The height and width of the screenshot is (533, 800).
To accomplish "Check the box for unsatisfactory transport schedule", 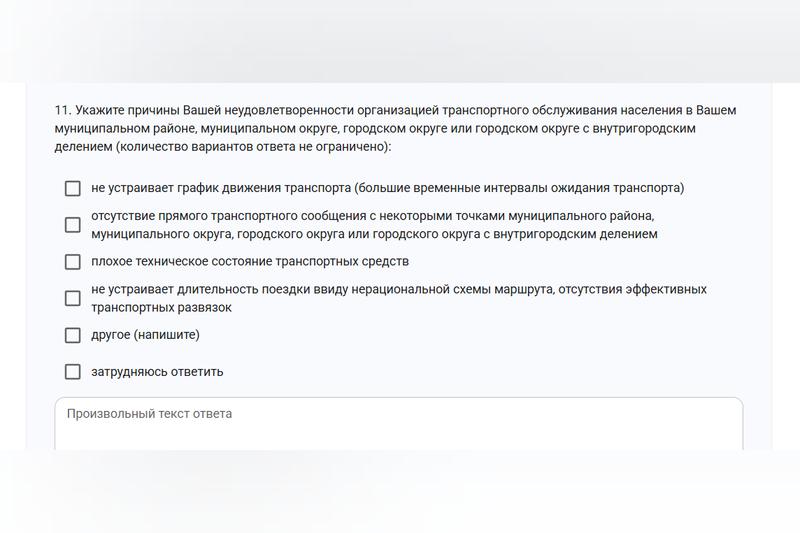I will [x=73, y=188].
